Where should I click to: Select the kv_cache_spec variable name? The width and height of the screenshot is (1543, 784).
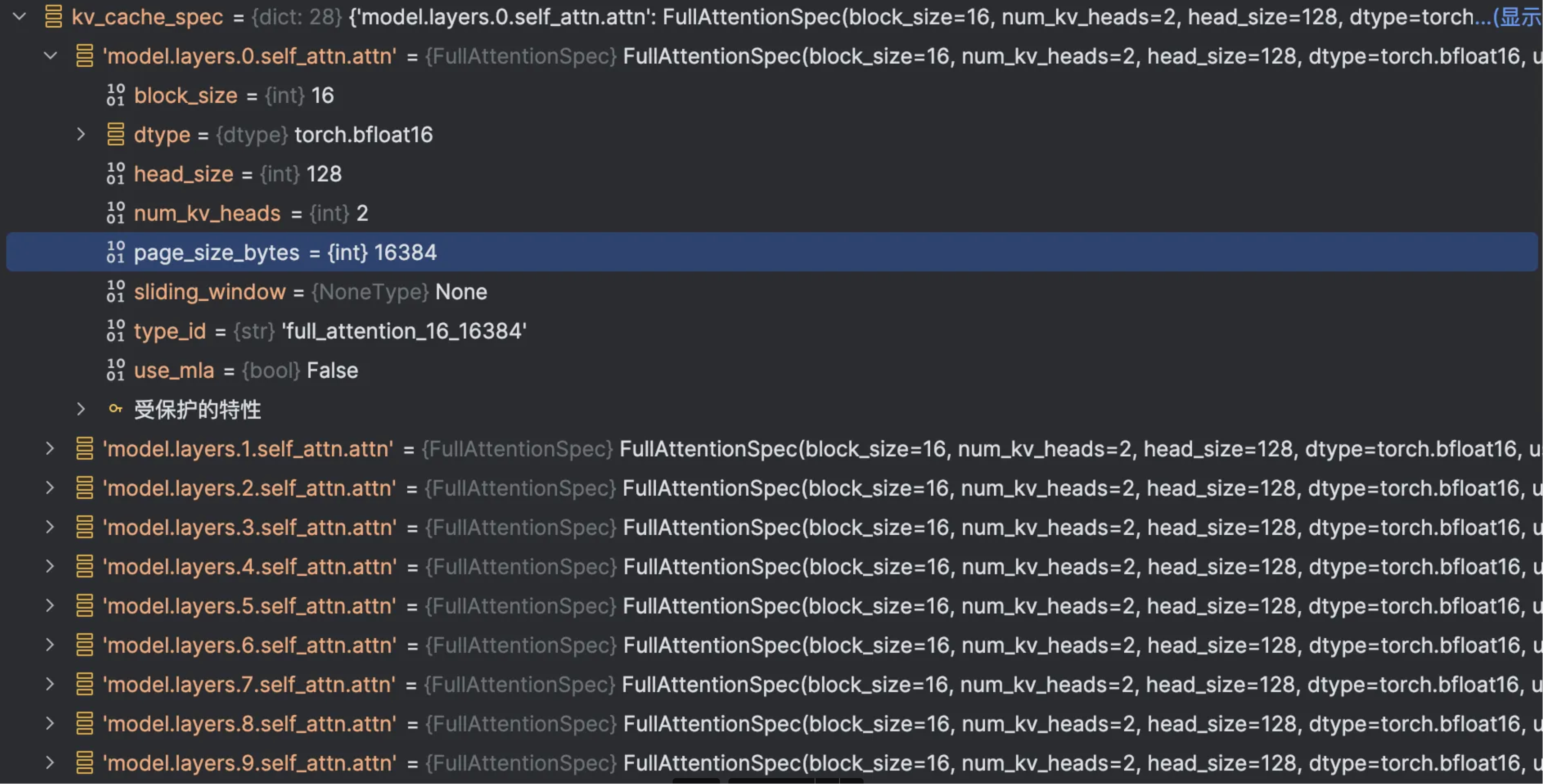coord(147,17)
